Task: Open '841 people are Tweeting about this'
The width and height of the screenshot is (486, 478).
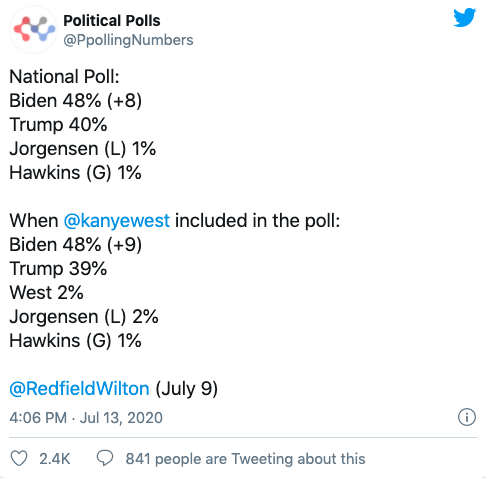Action: click(245, 459)
